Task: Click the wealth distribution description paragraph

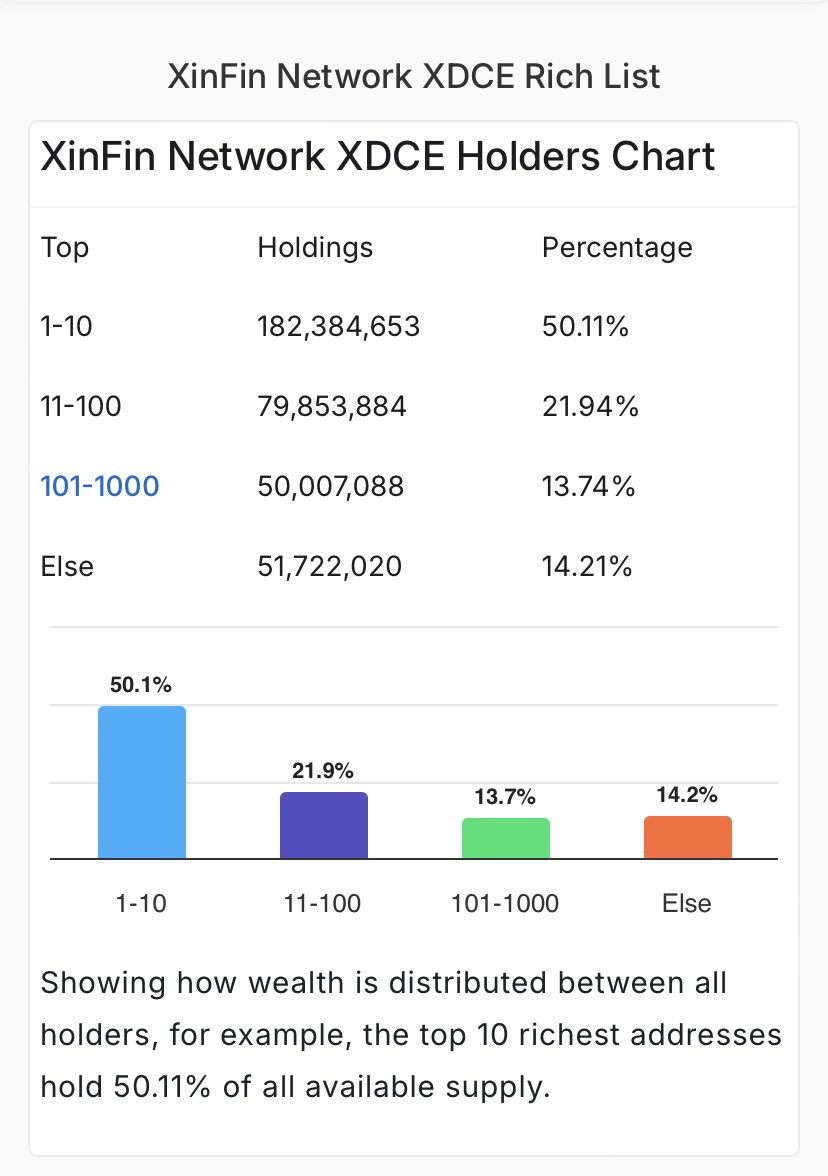Action: [x=411, y=1034]
